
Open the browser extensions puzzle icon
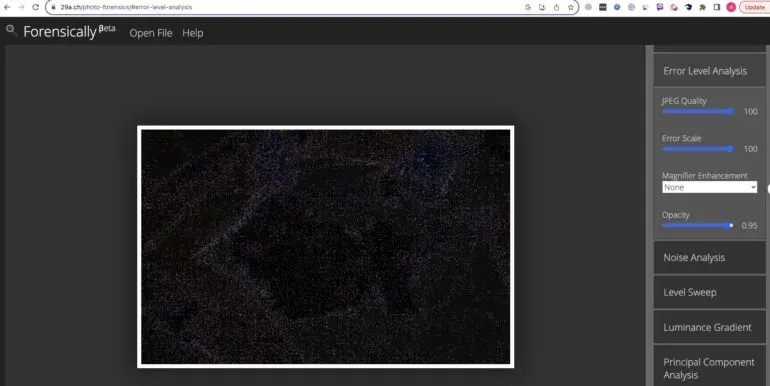click(x=703, y=7)
